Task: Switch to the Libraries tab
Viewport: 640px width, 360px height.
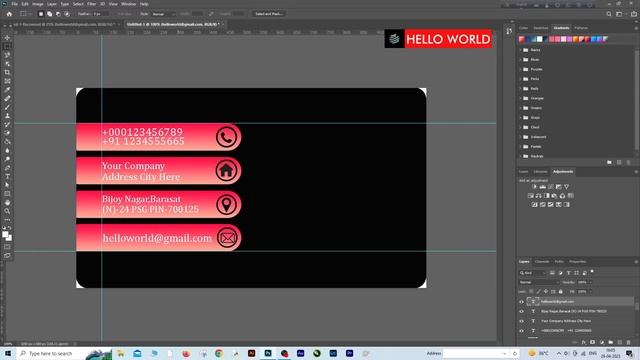Action: 540,171
